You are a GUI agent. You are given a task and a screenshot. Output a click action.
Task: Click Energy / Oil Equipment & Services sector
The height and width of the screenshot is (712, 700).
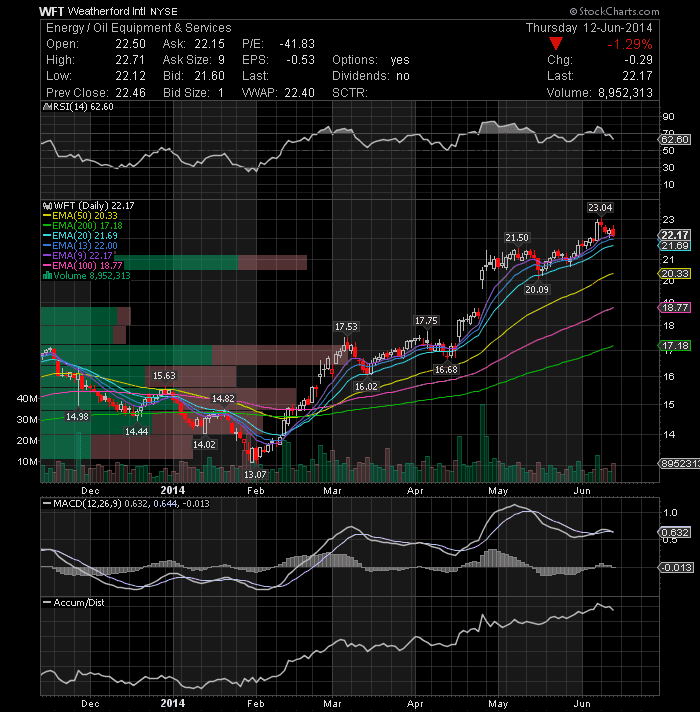[x=138, y=28]
